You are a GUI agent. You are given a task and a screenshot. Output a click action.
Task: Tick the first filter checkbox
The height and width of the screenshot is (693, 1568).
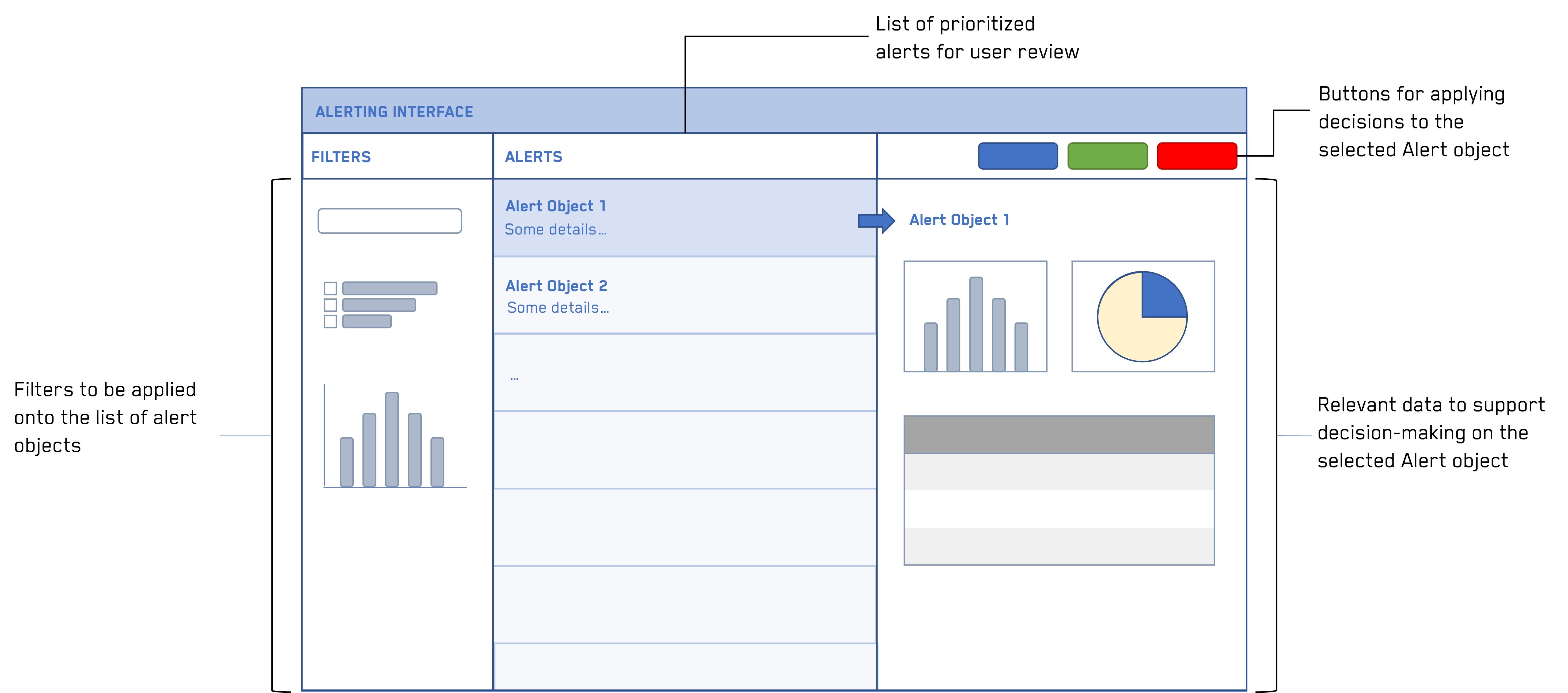(331, 288)
